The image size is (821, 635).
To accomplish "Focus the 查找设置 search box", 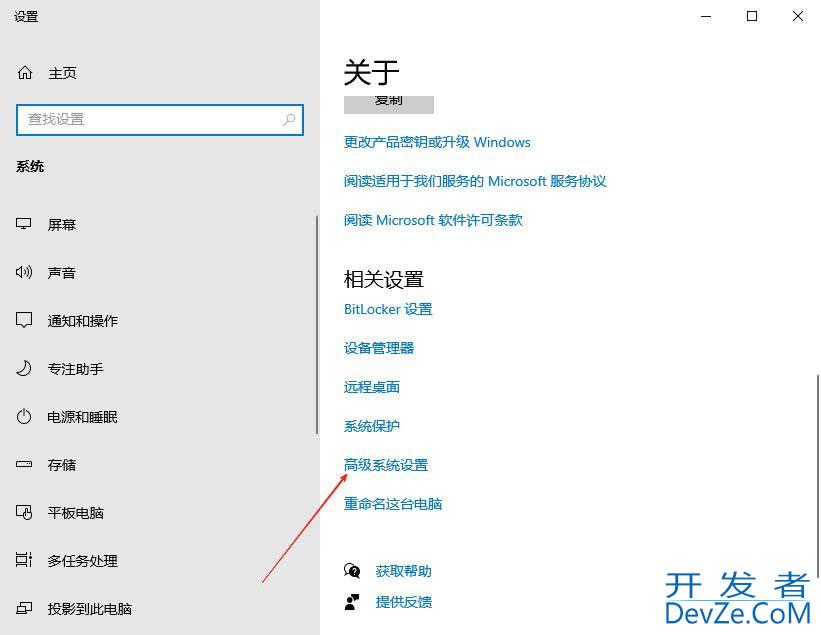I will (160, 120).
